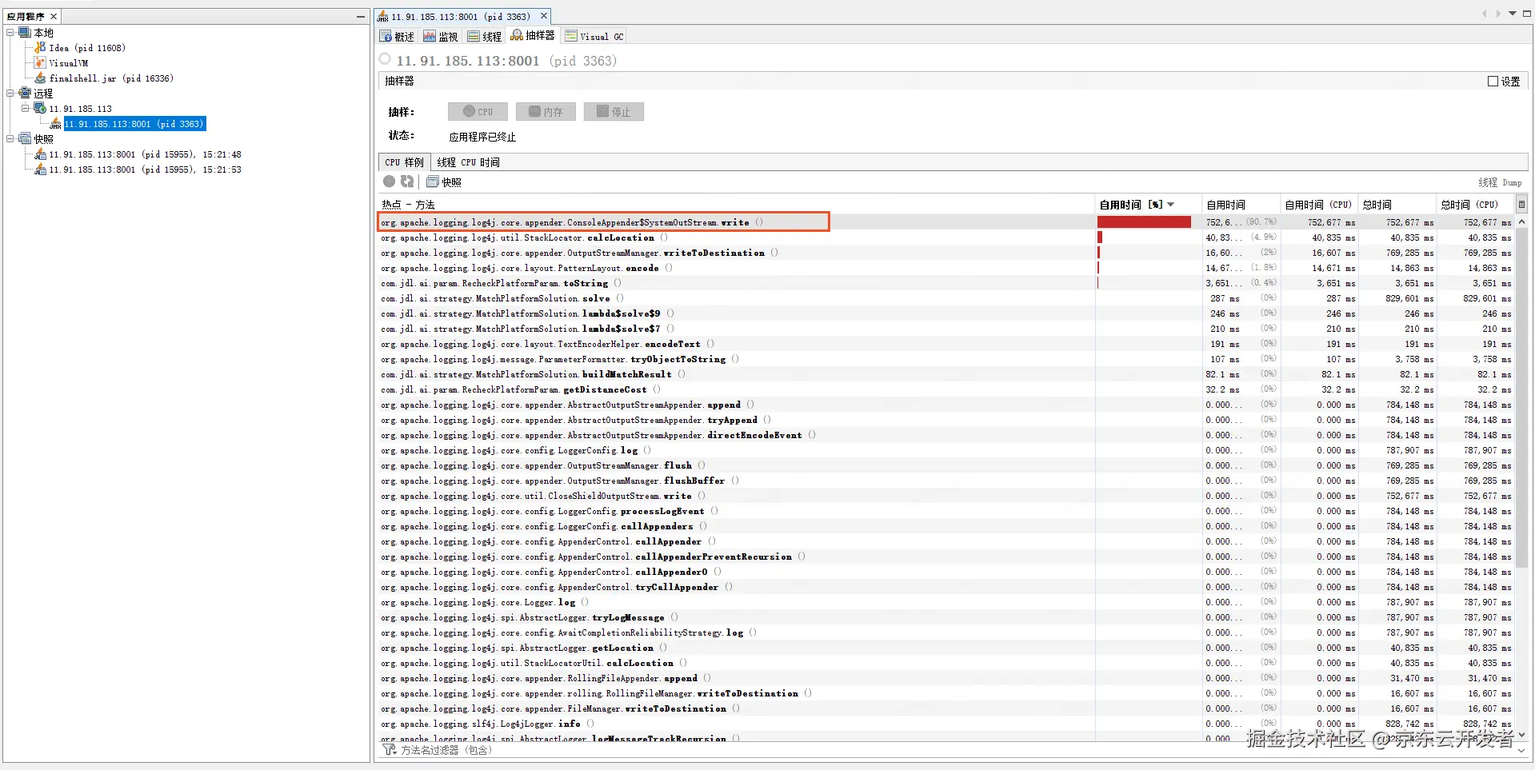Click the 线程 Dump button

point(1500,183)
